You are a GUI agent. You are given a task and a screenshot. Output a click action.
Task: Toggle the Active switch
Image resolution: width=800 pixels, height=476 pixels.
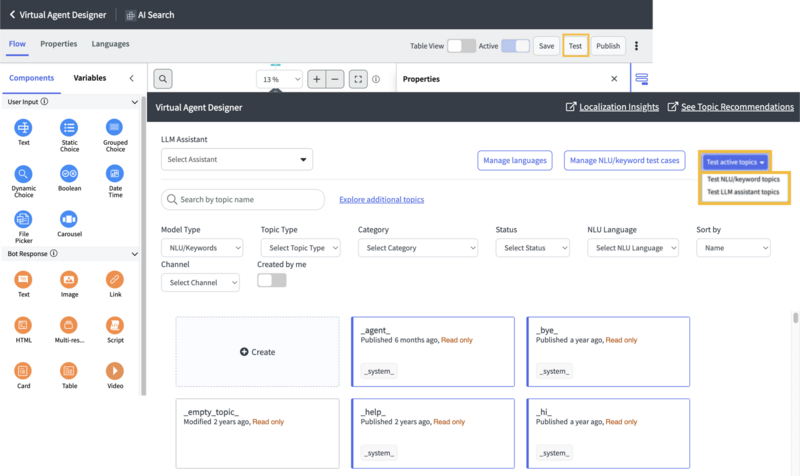point(515,46)
